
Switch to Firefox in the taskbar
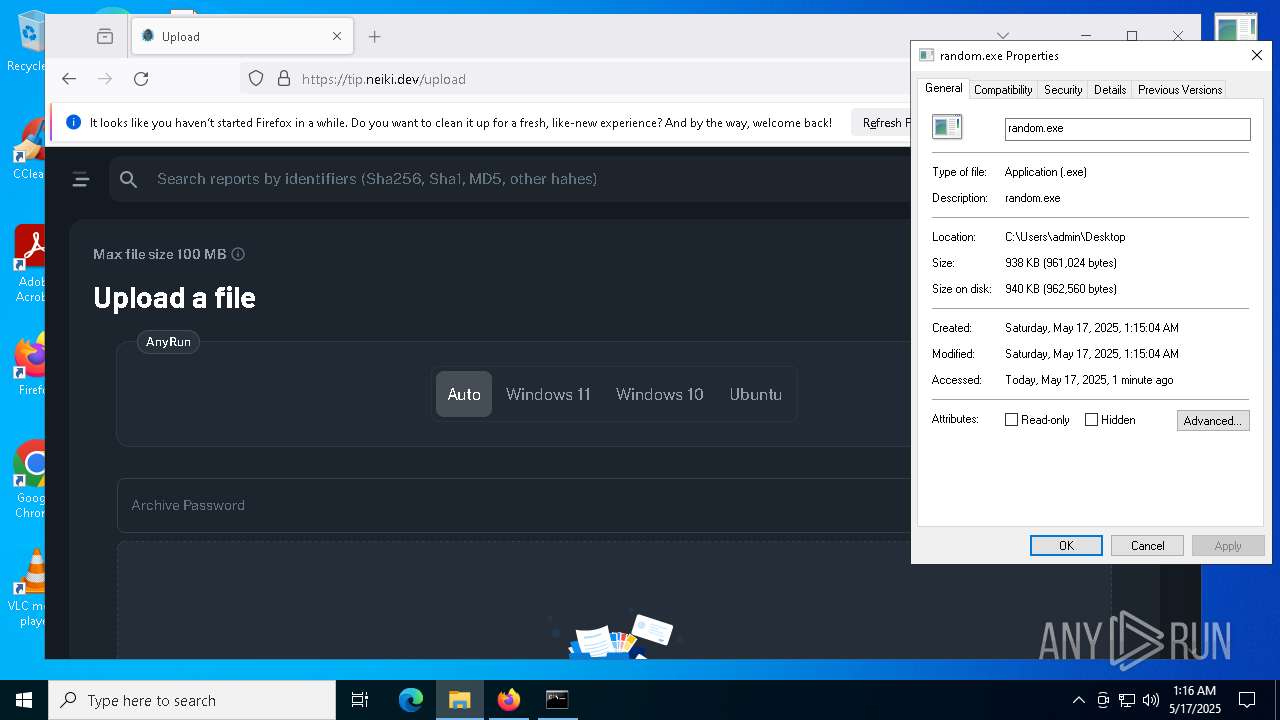click(508, 700)
